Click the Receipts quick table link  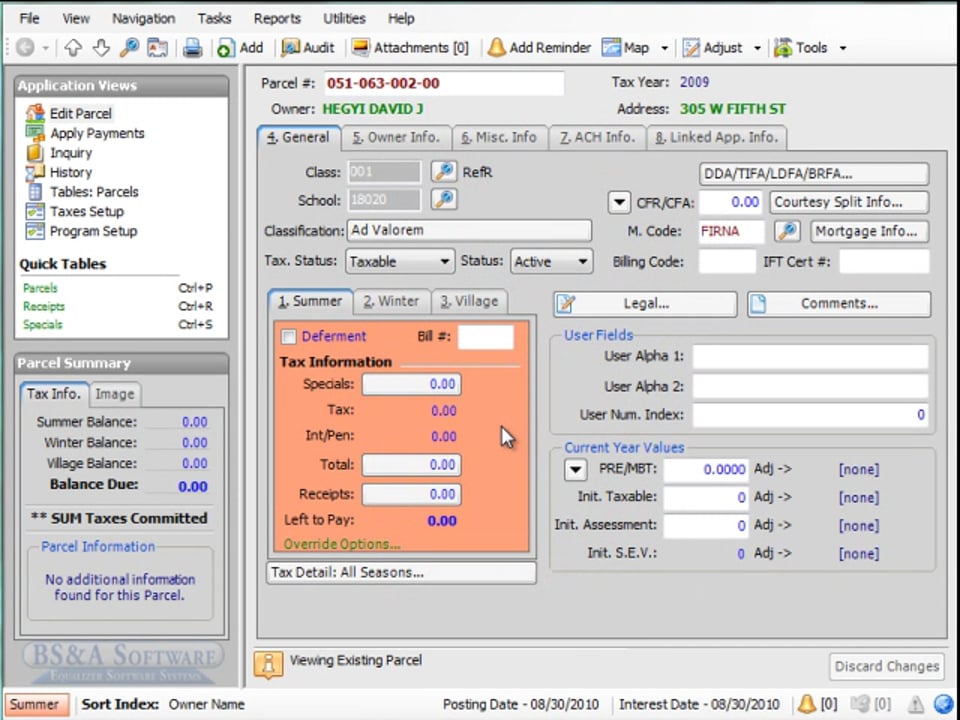(43, 306)
